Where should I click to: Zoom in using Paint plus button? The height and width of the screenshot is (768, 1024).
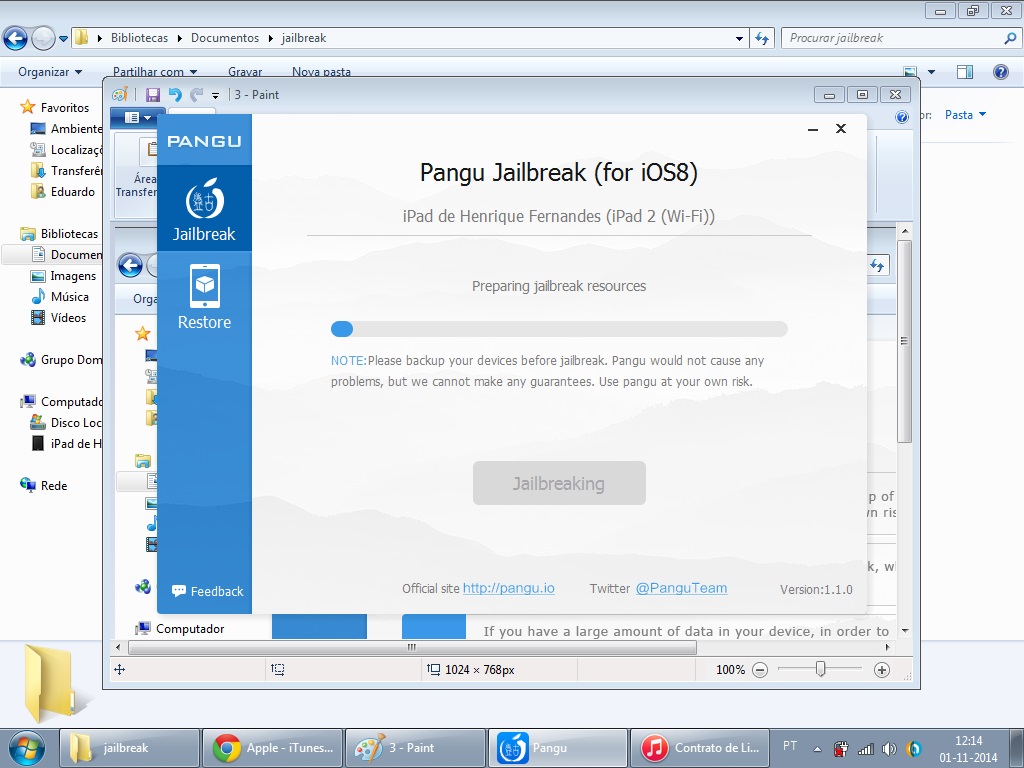point(882,669)
